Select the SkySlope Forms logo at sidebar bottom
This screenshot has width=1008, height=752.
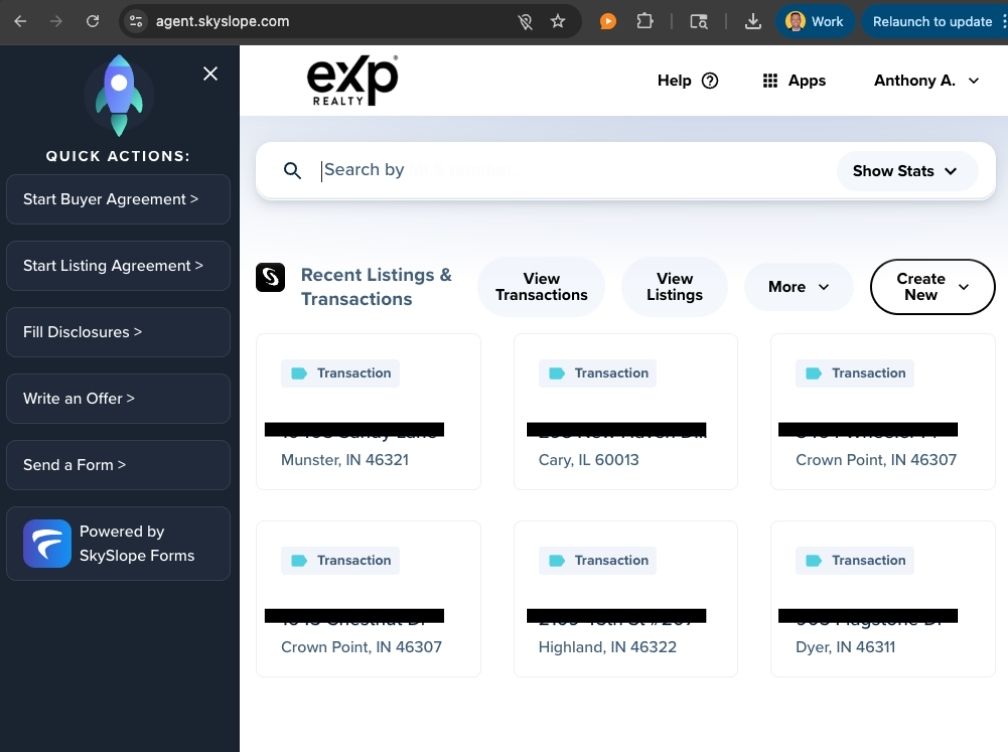pos(46,543)
